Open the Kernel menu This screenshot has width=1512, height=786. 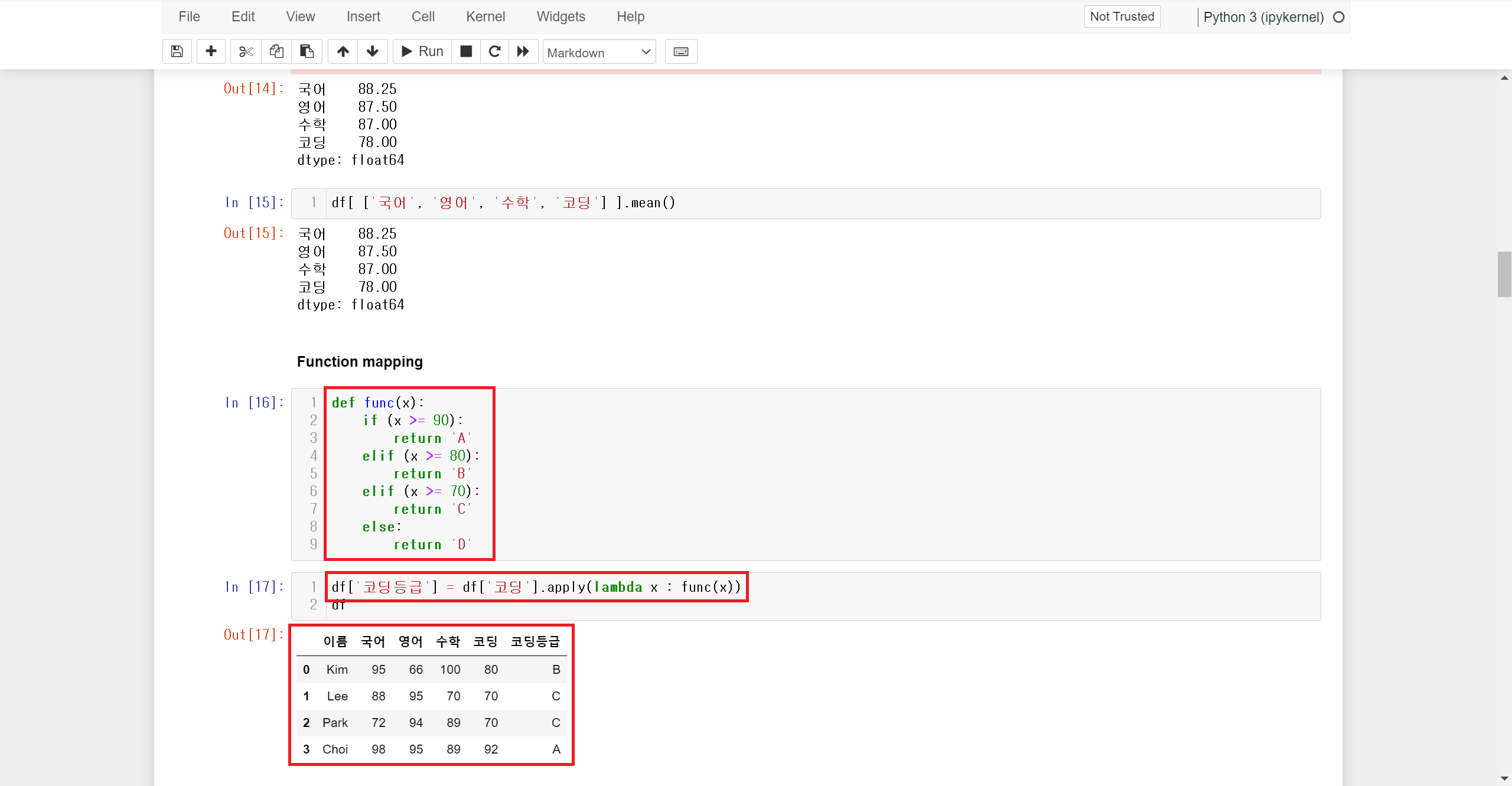coord(485,17)
